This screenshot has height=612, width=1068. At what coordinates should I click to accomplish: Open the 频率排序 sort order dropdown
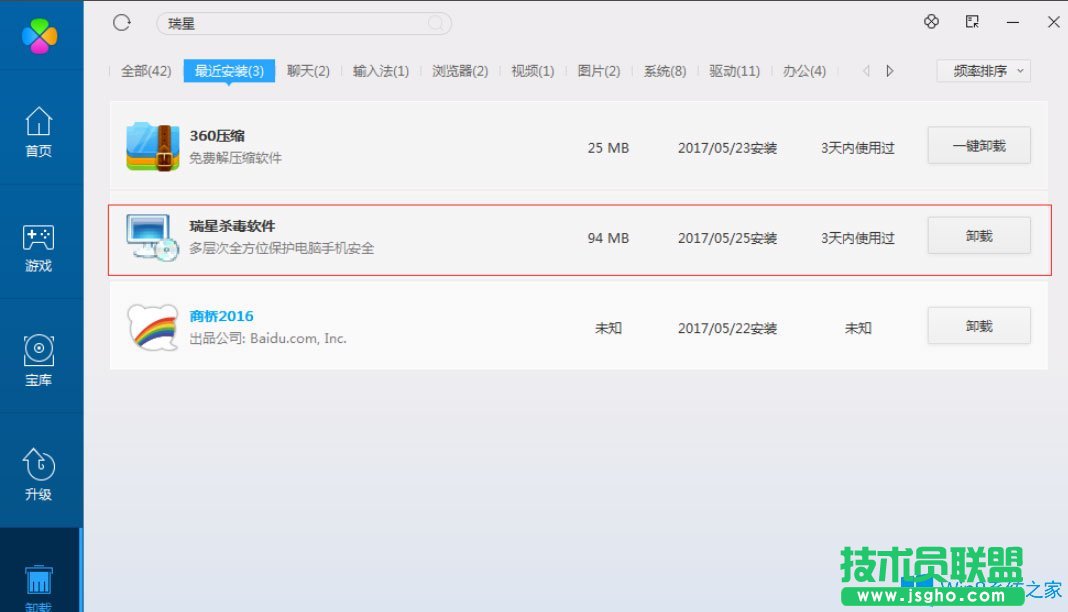(983, 70)
